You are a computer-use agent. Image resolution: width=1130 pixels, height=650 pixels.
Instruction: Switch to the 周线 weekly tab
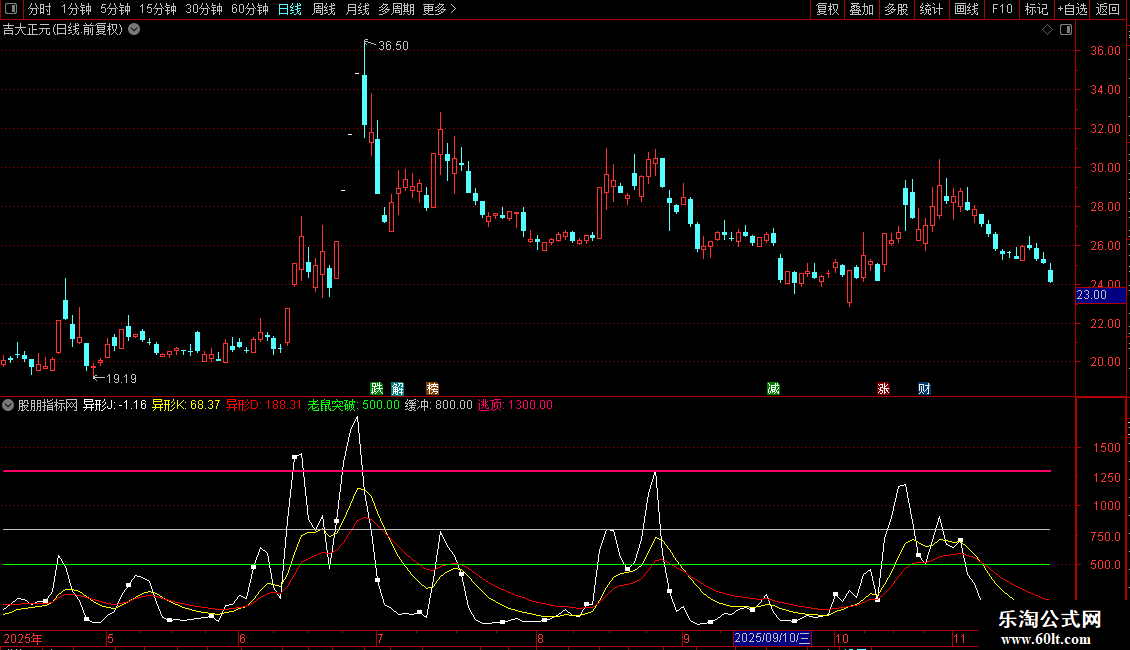pos(324,9)
